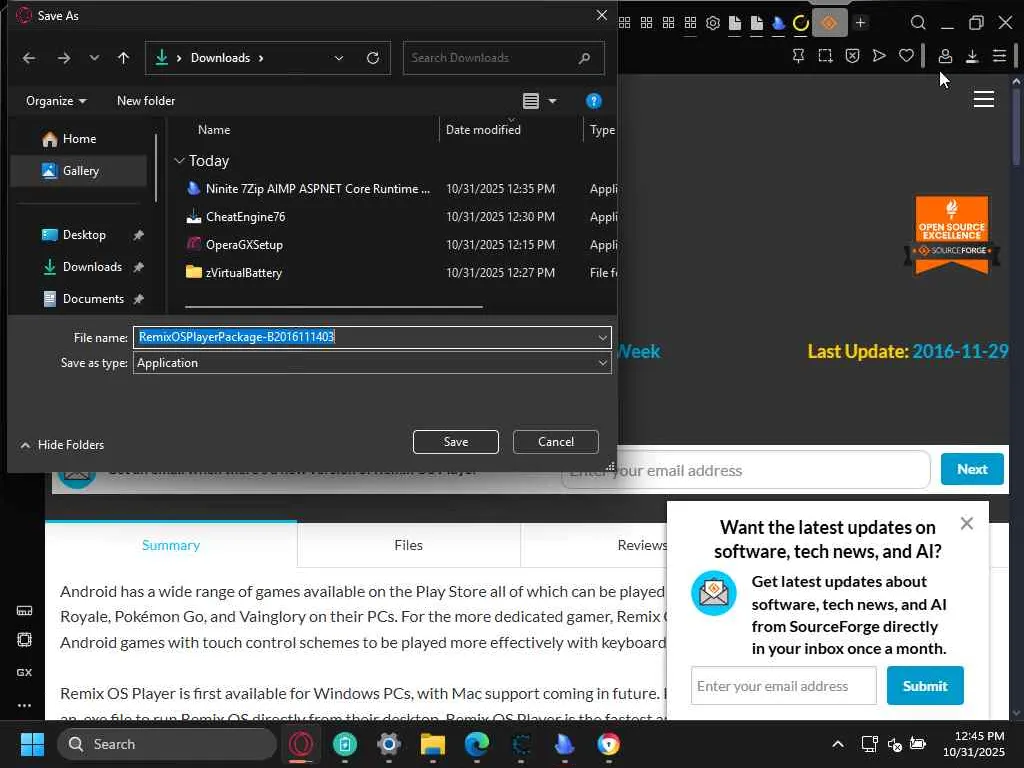Open the zVirtualBattery folder

243,273
